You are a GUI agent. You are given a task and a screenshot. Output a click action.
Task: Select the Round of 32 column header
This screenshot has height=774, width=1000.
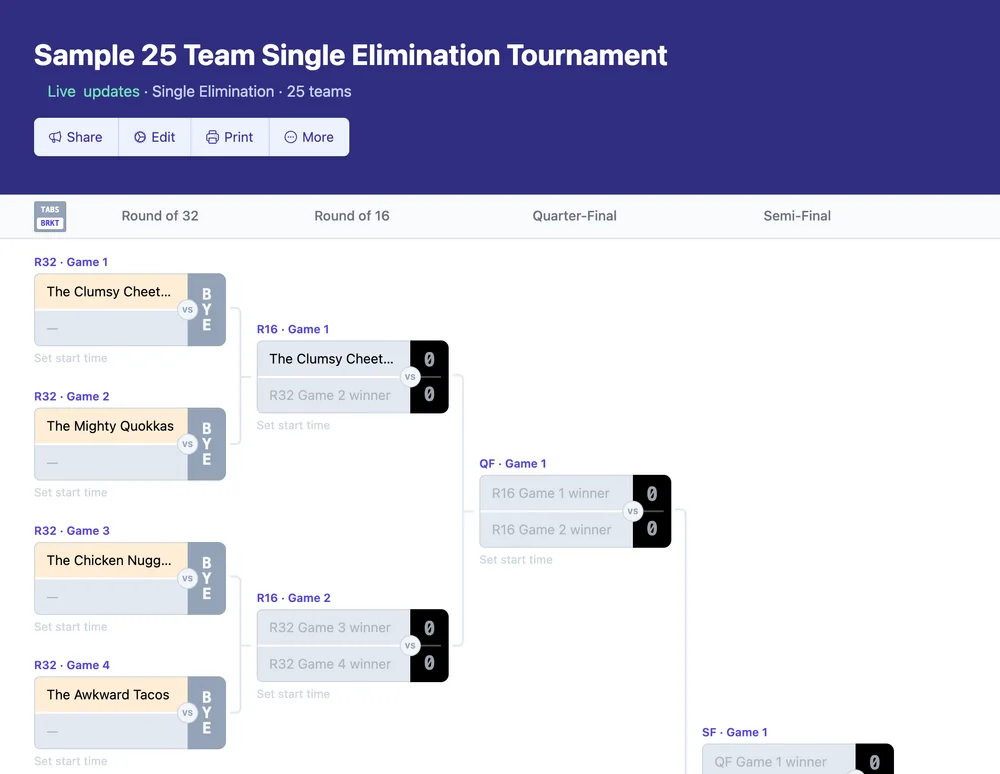[x=160, y=215]
